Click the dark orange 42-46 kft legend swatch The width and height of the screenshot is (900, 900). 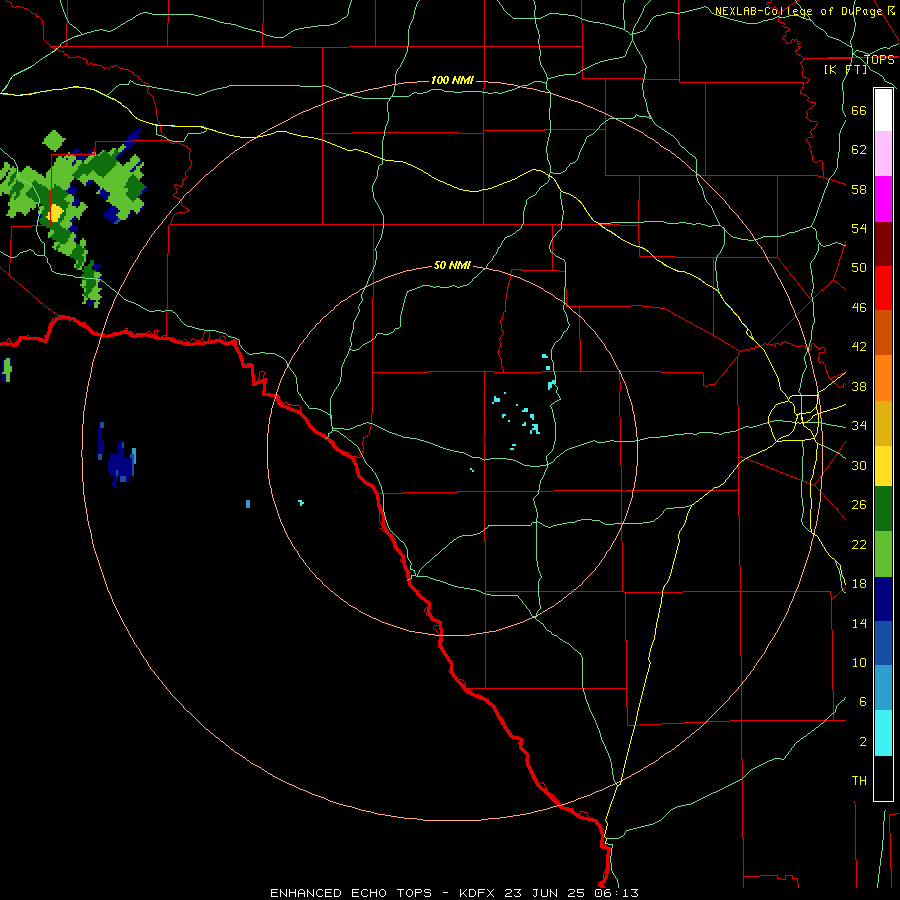(x=883, y=332)
